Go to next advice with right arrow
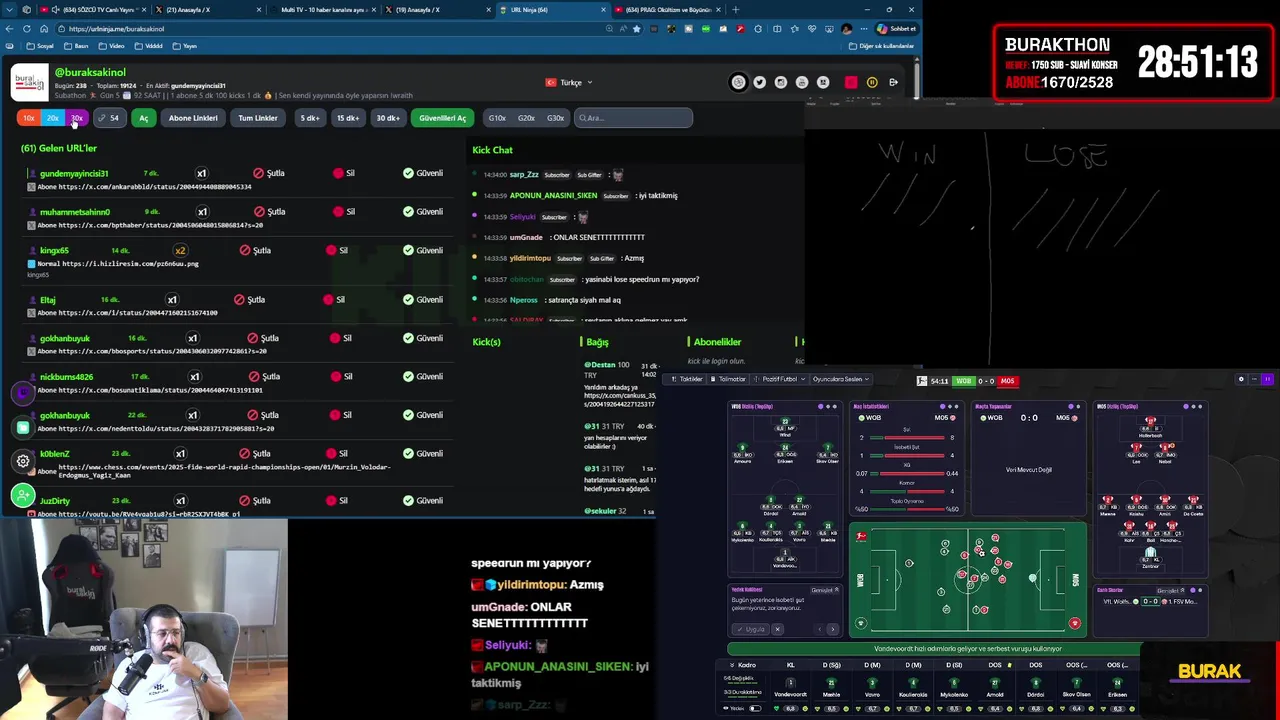1280x720 pixels. [x=832, y=629]
